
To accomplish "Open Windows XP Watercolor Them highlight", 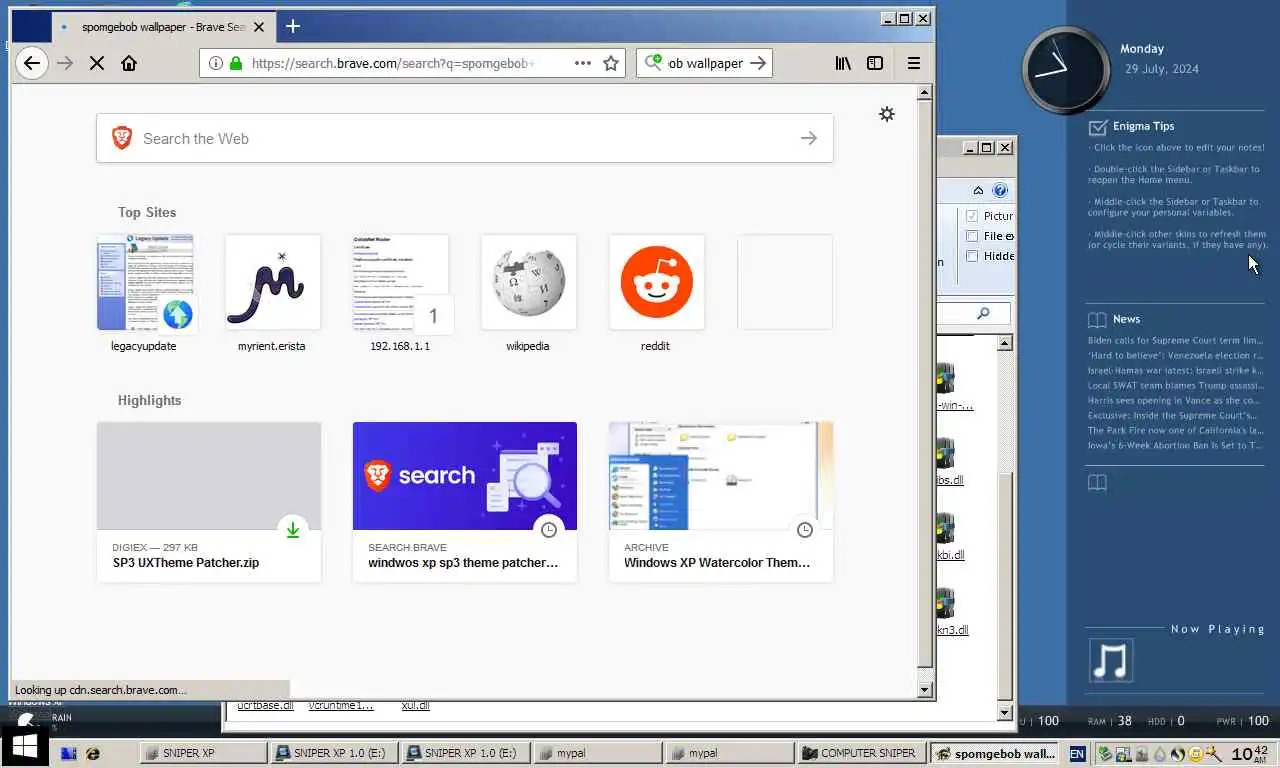I will click(721, 502).
